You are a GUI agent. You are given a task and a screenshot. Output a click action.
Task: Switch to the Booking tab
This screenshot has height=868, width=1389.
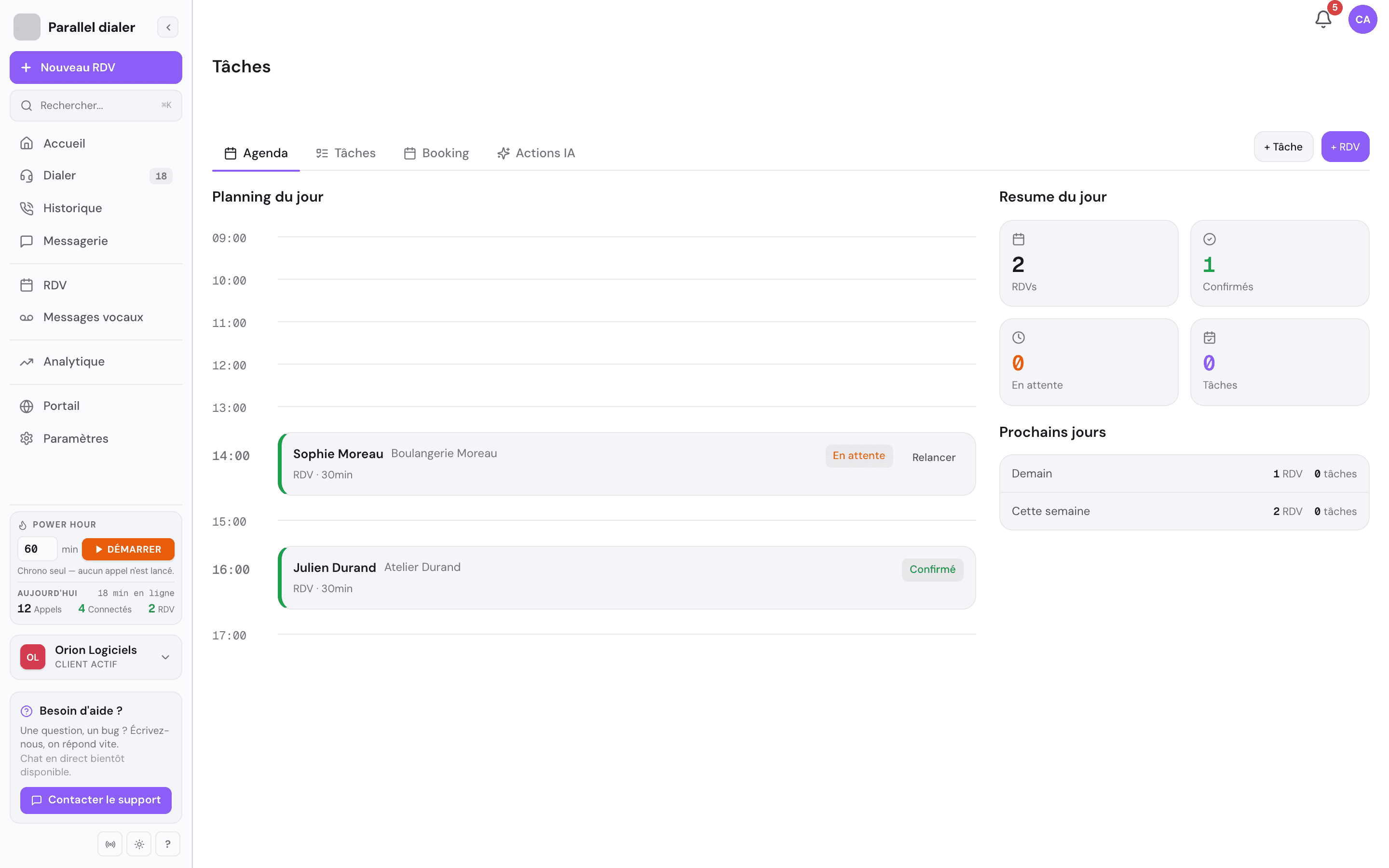pyautogui.click(x=436, y=153)
